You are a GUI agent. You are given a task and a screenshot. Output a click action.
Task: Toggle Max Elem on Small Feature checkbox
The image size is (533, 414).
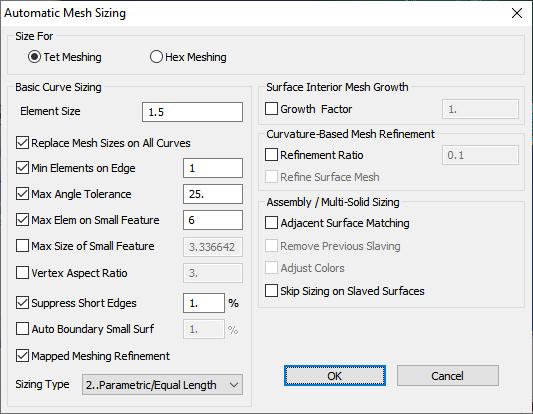click(22, 220)
